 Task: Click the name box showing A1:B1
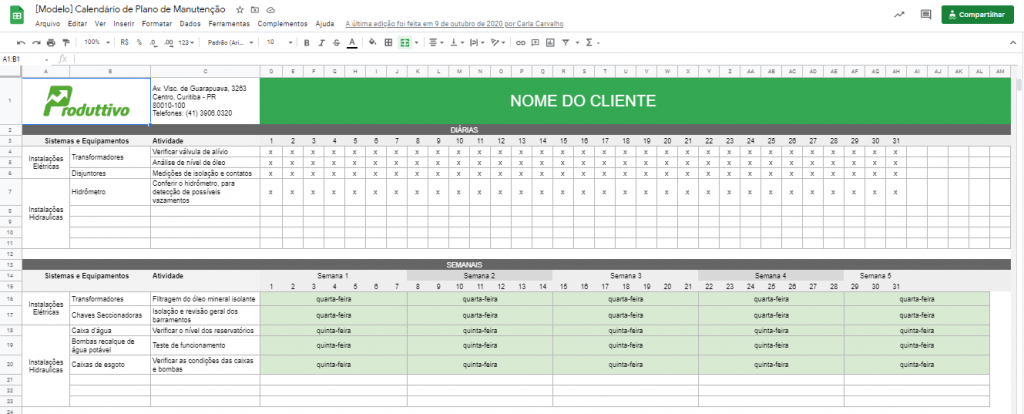(x=24, y=59)
